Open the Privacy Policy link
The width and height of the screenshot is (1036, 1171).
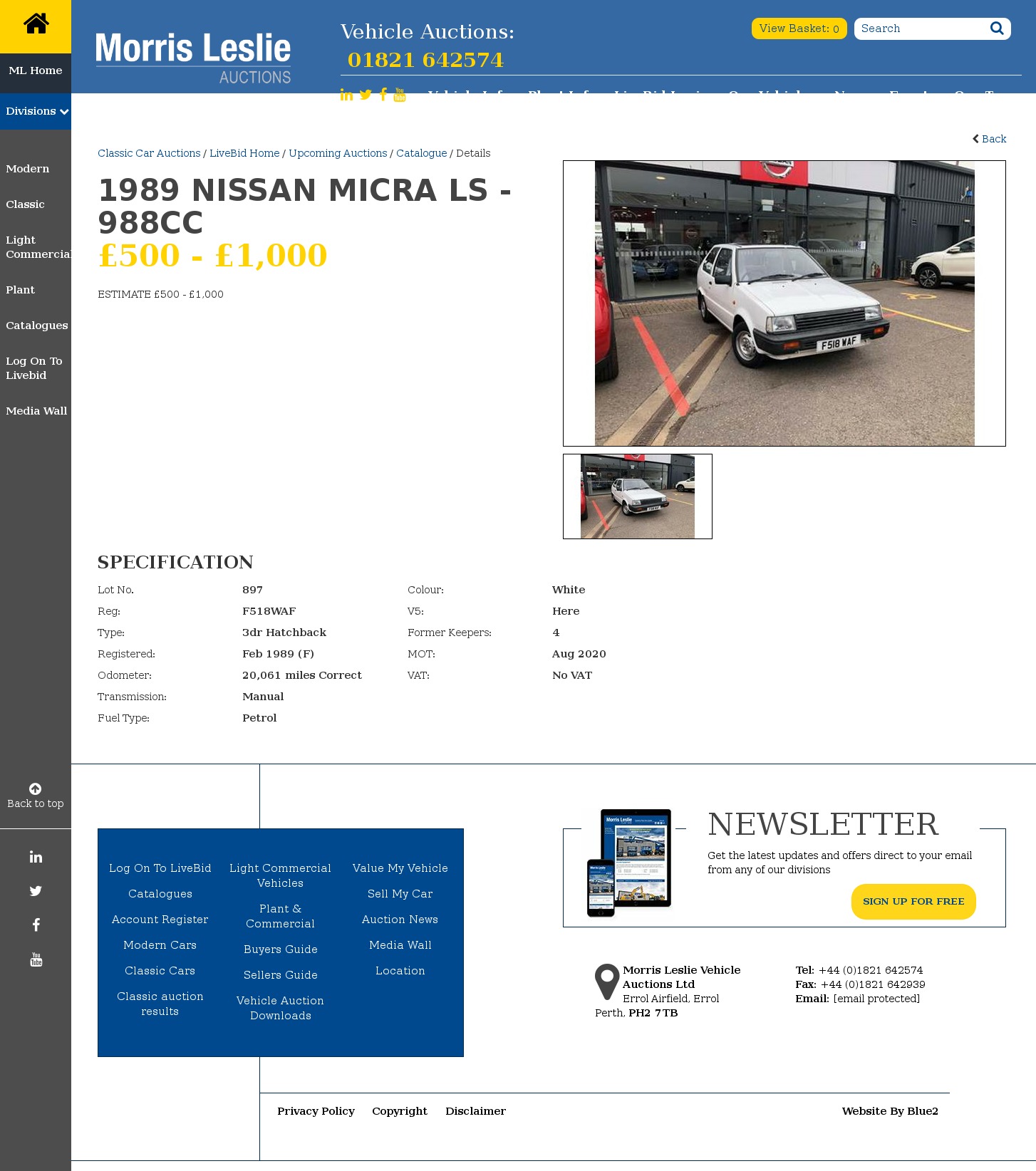click(x=316, y=1111)
